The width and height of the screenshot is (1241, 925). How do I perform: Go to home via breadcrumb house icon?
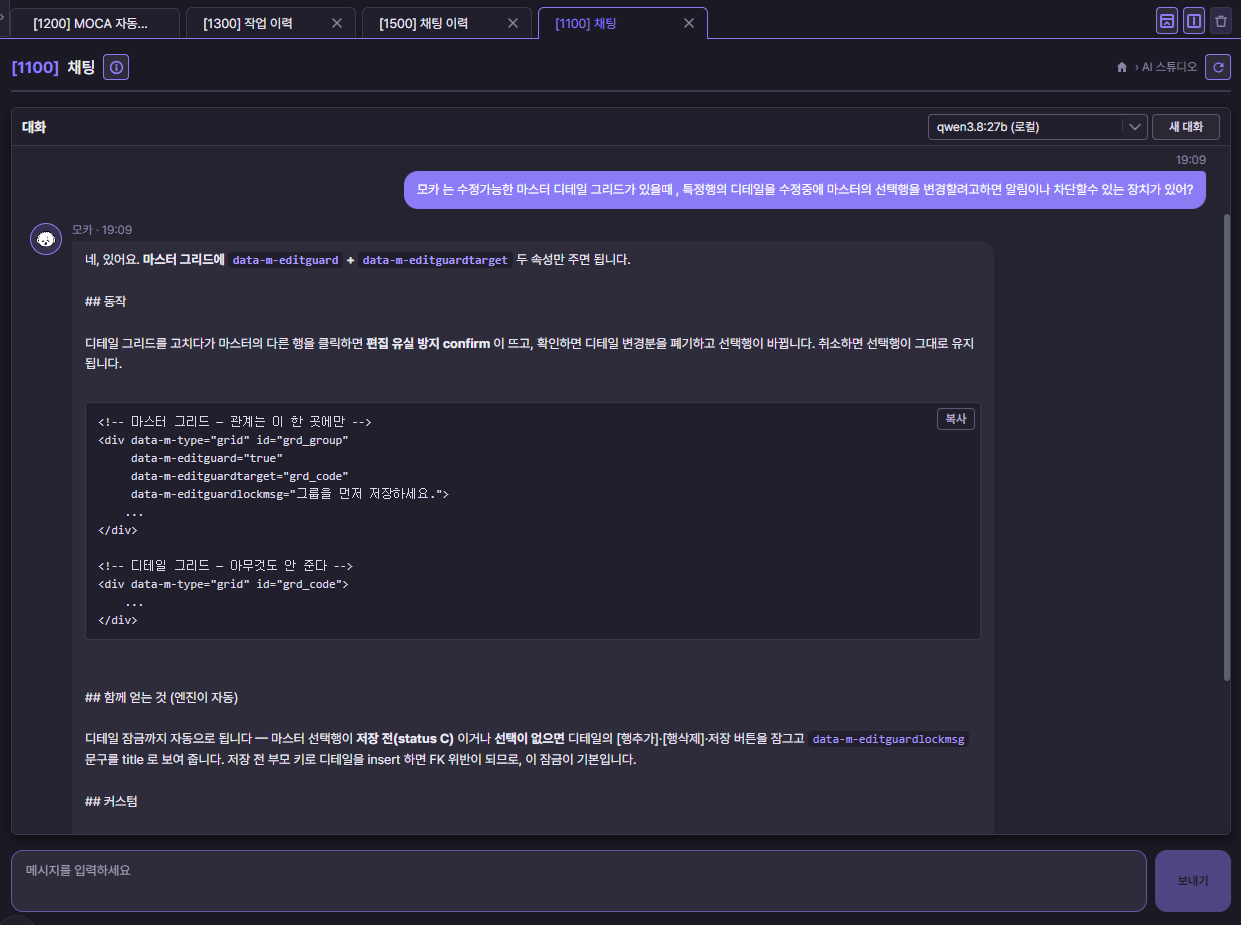pyautogui.click(x=1122, y=67)
